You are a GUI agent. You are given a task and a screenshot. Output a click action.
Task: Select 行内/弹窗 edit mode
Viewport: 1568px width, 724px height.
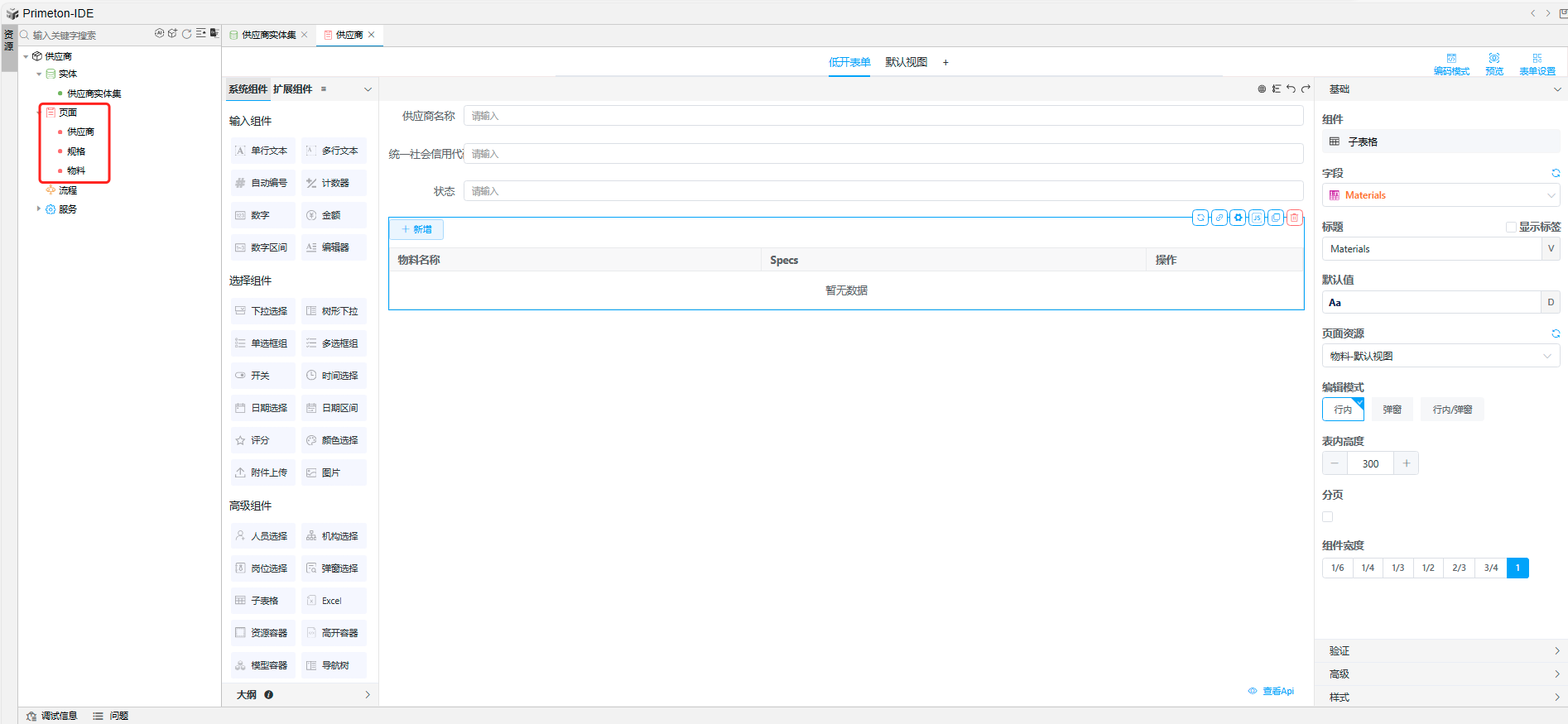[x=1452, y=410]
